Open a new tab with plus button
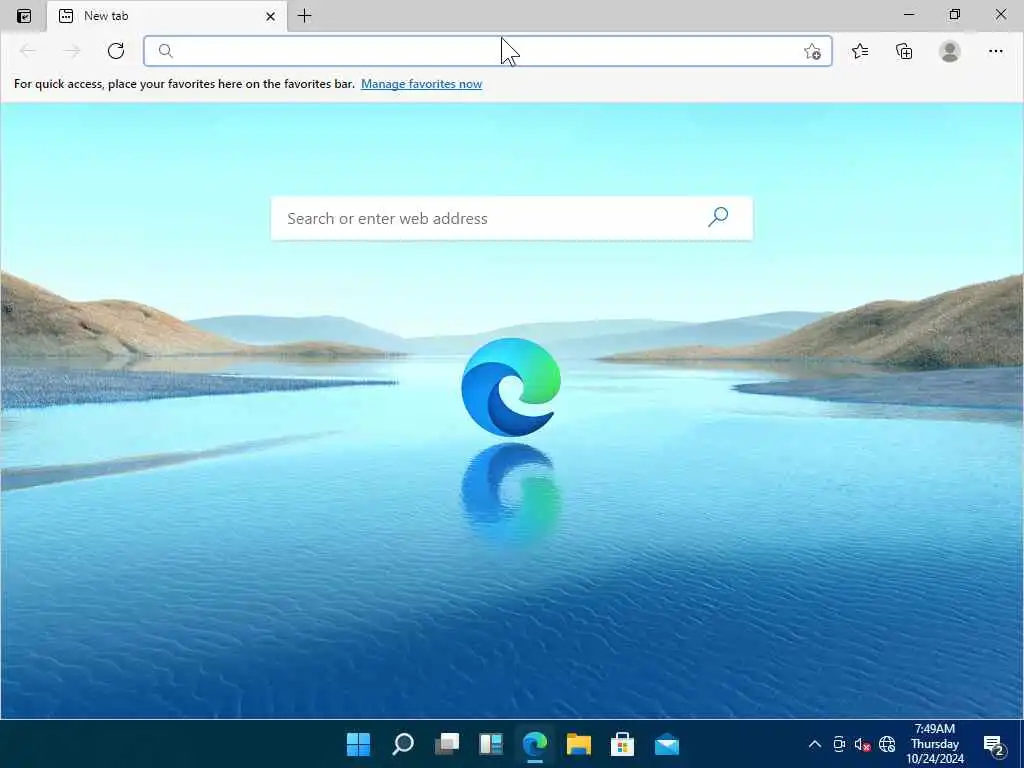The image size is (1024, 768). pyautogui.click(x=304, y=16)
